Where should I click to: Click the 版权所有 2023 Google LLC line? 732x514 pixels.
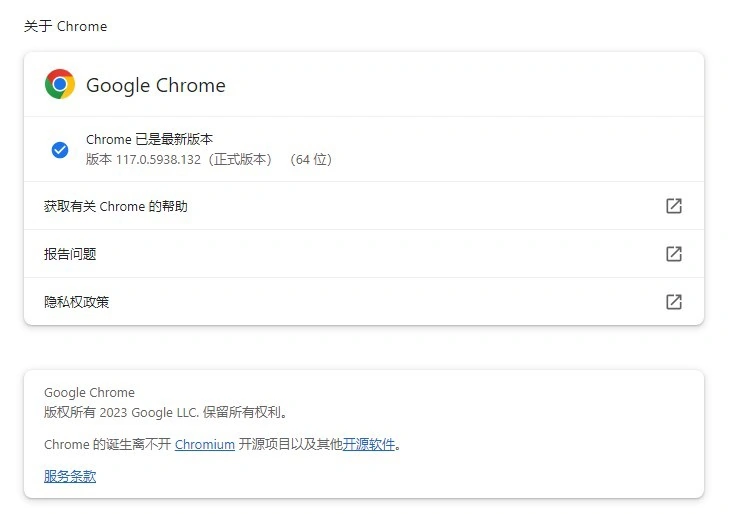pyautogui.click(x=166, y=412)
